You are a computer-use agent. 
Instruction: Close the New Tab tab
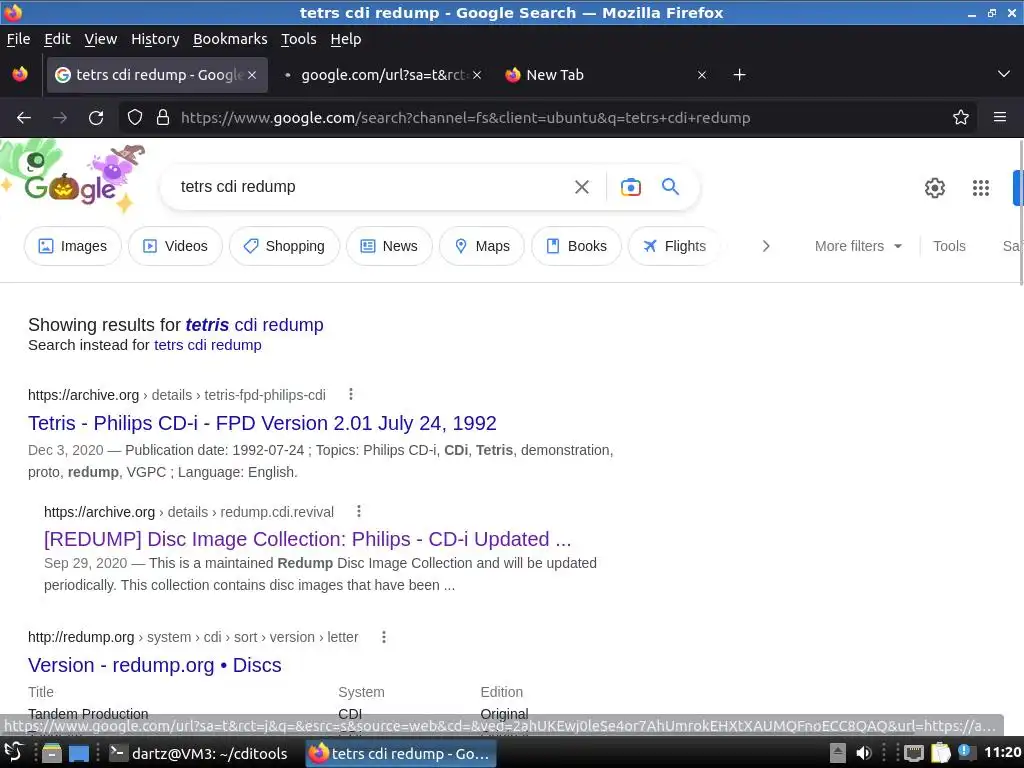pyautogui.click(x=702, y=75)
